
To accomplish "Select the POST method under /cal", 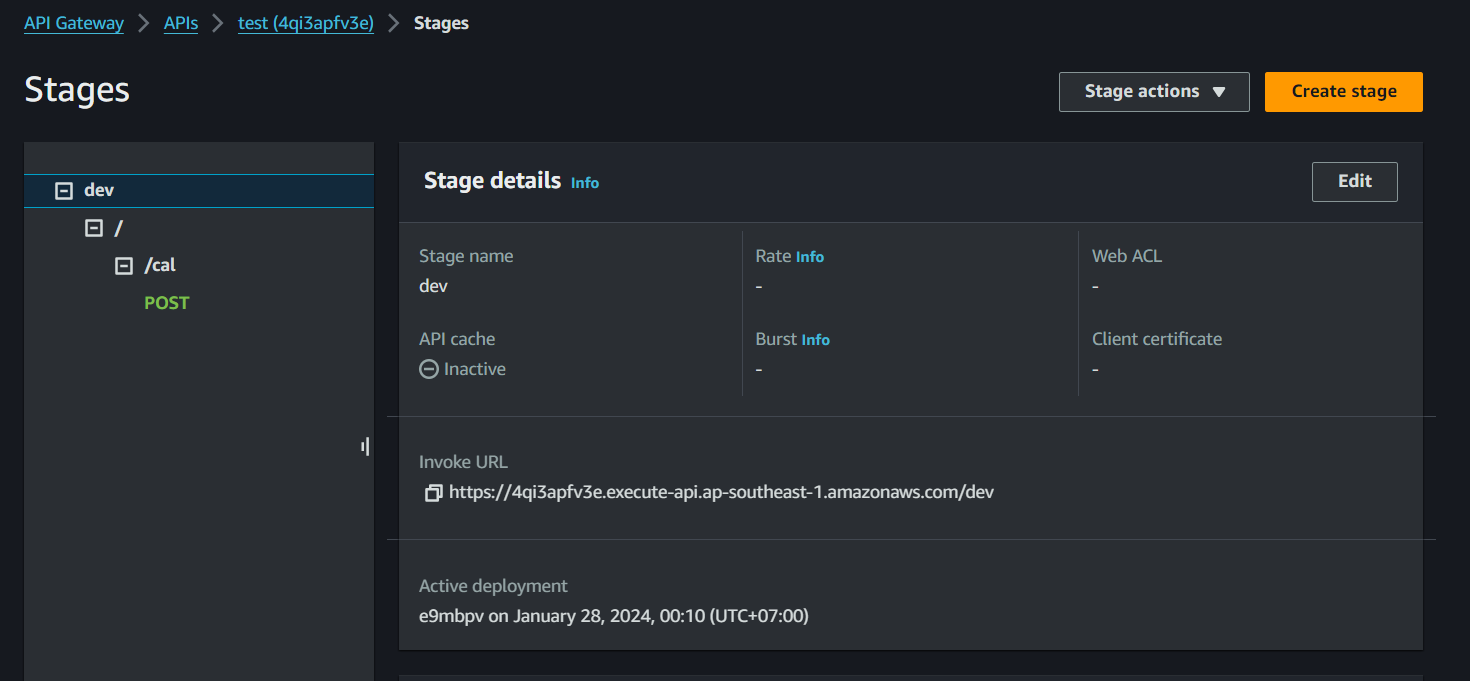I will click(x=167, y=303).
